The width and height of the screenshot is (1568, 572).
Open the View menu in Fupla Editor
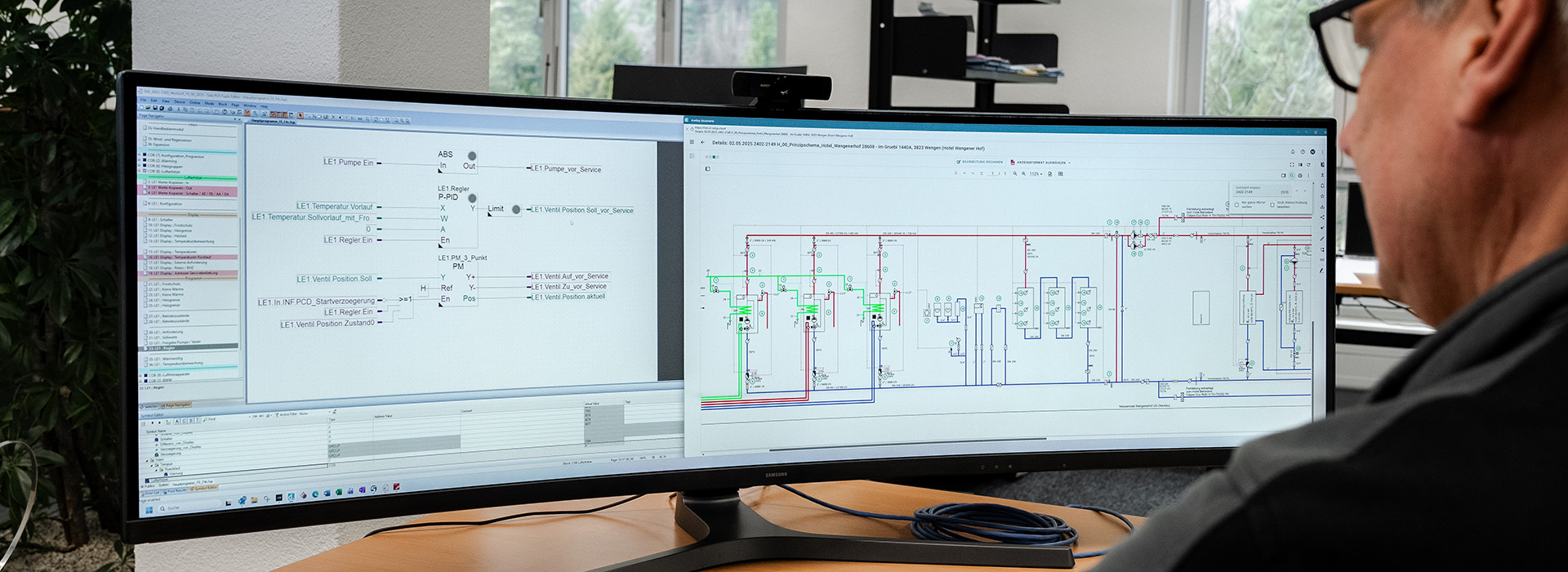pyautogui.click(x=166, y=101)
